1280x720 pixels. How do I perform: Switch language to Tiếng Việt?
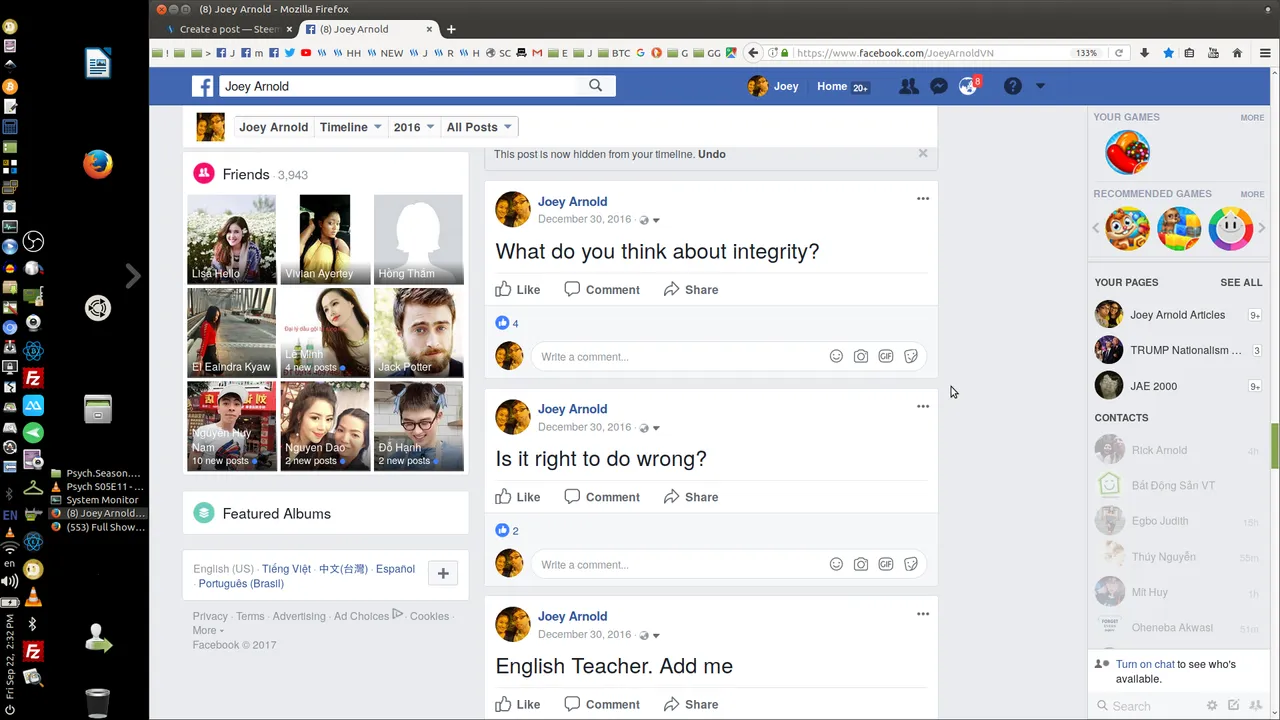pos(286,569)
